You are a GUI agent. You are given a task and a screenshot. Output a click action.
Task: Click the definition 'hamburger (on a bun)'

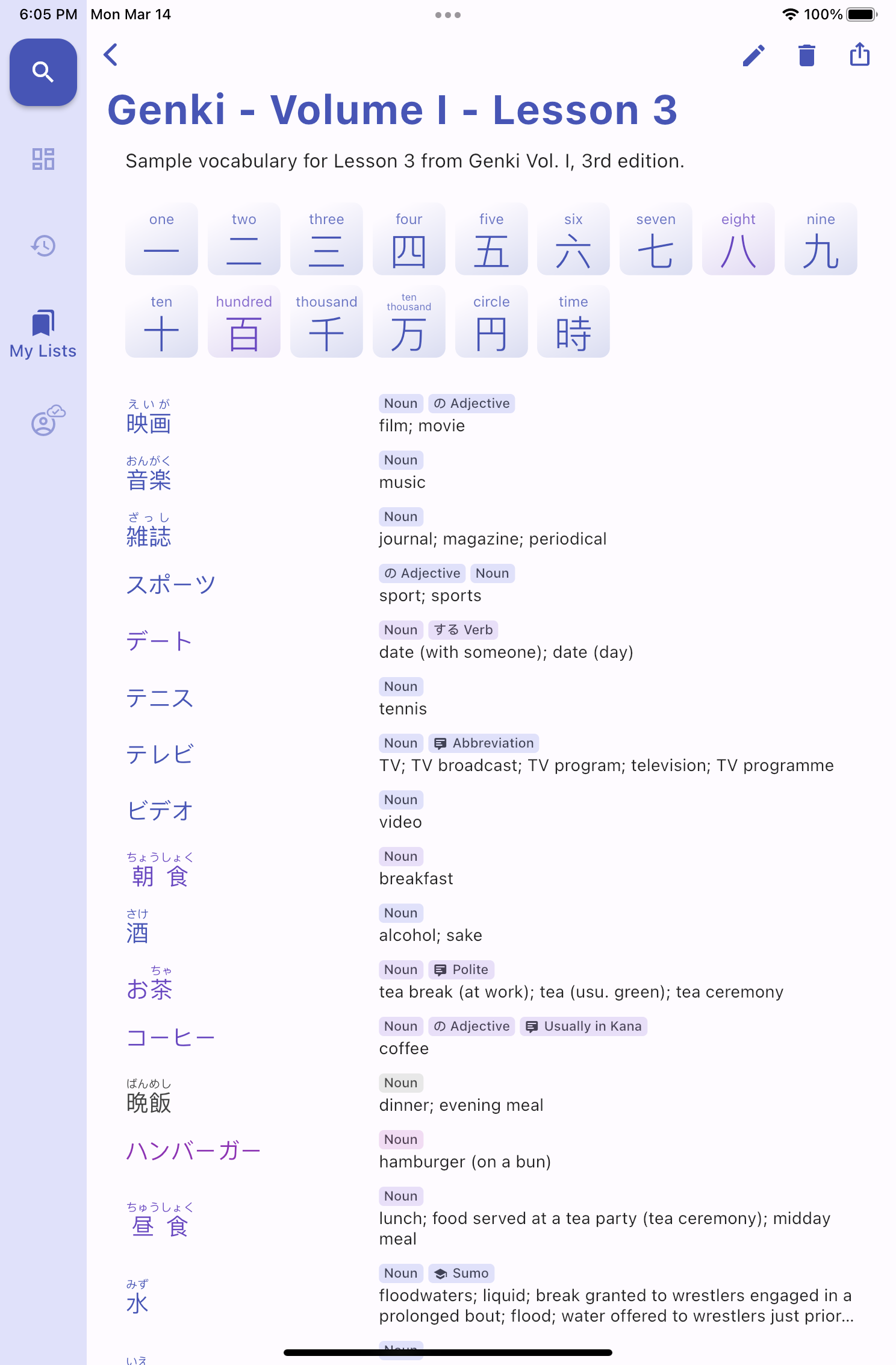pyautogui.click(x=465, y=1162)
